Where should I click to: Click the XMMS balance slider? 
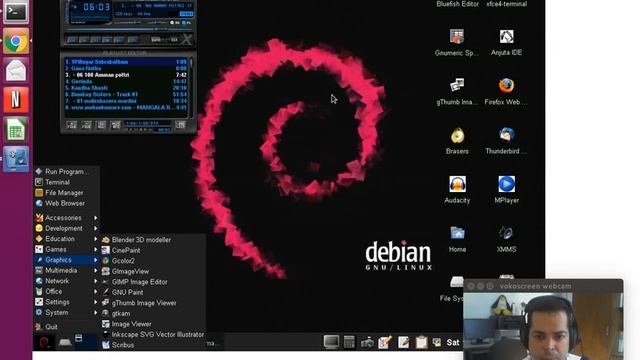coord(156,22)
